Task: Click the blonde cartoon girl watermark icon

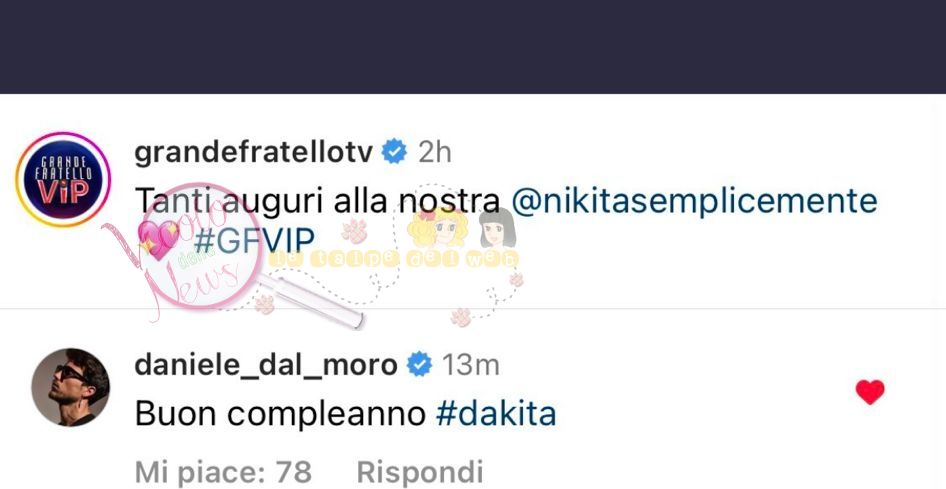Action: (x=437, y=229)
